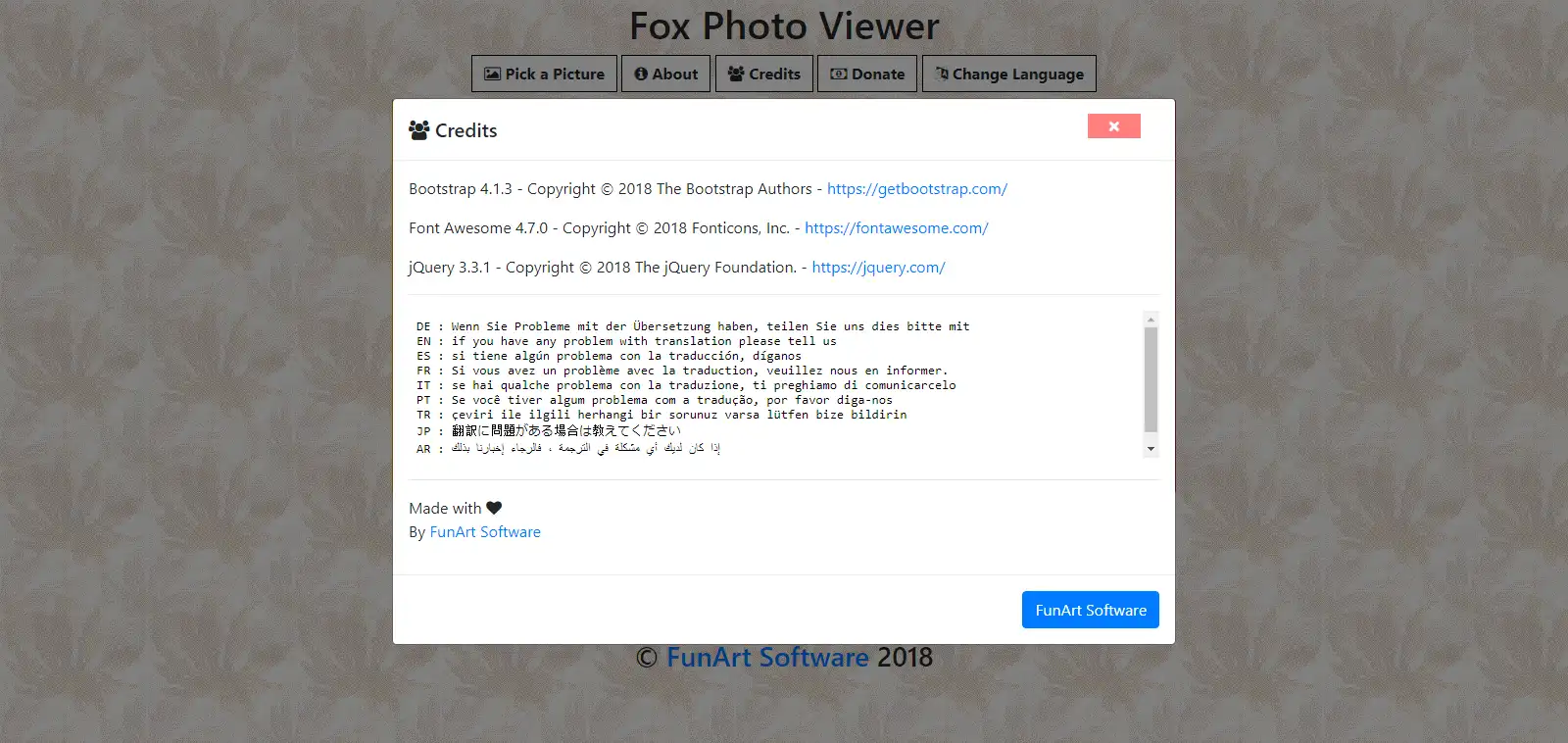Open FunArt Software link in page footer
The image size is (1568, 743).
(x=767, y=657)
